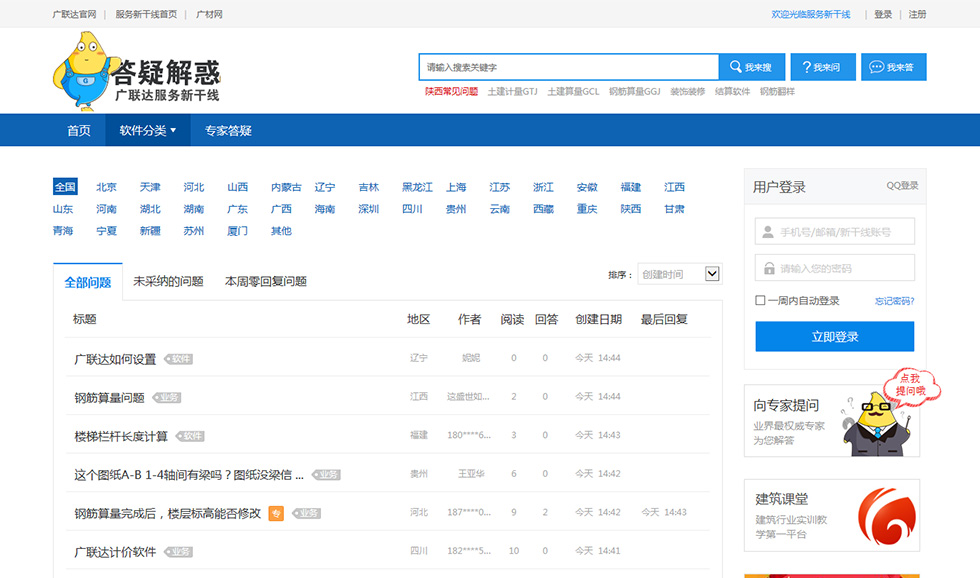Screen dimensions: 980x578
Task: Click the chat bubble 我来答 button
Action: tap(893, 67)
